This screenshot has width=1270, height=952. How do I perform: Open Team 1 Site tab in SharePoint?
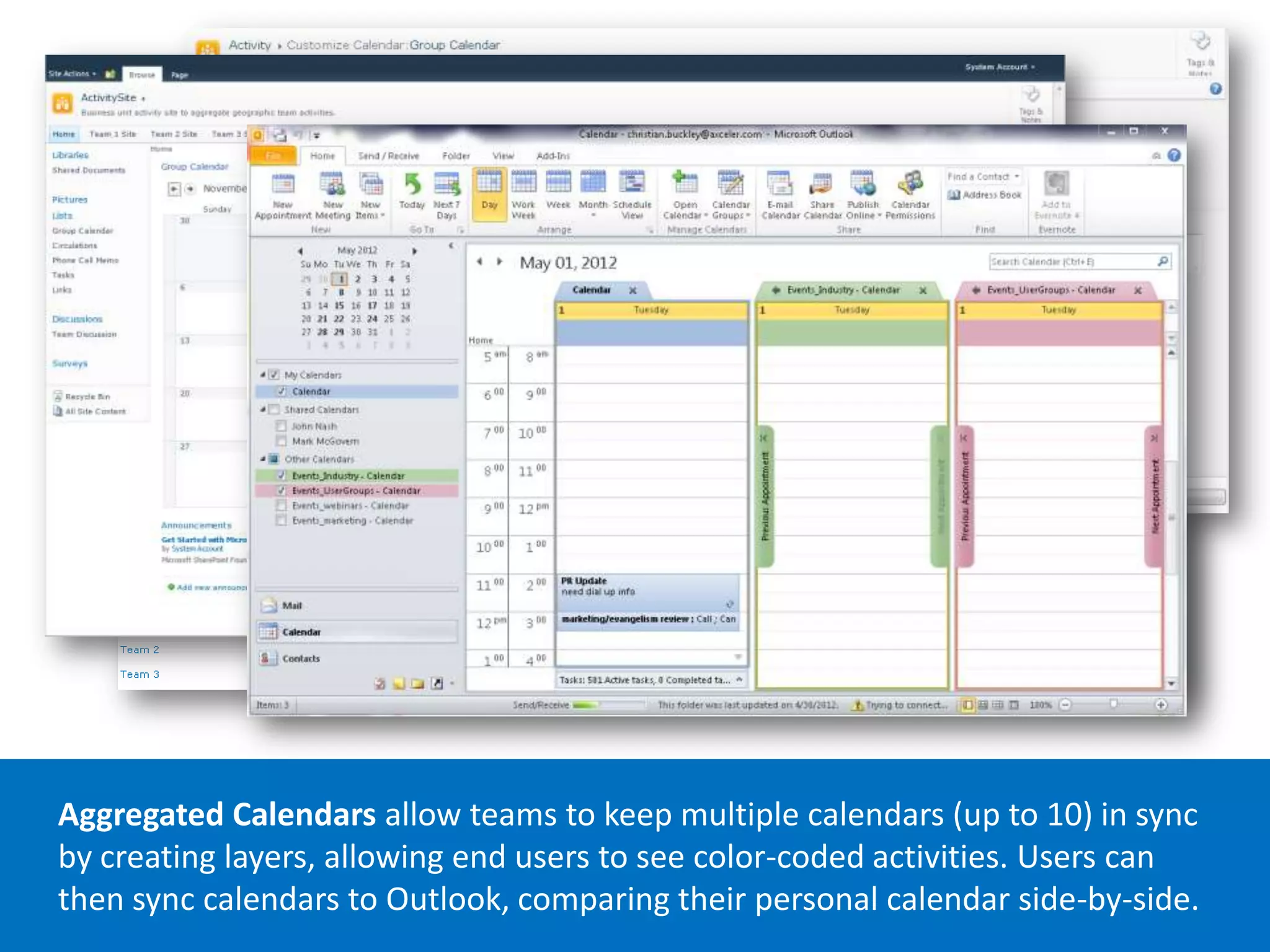click(113, 134)
